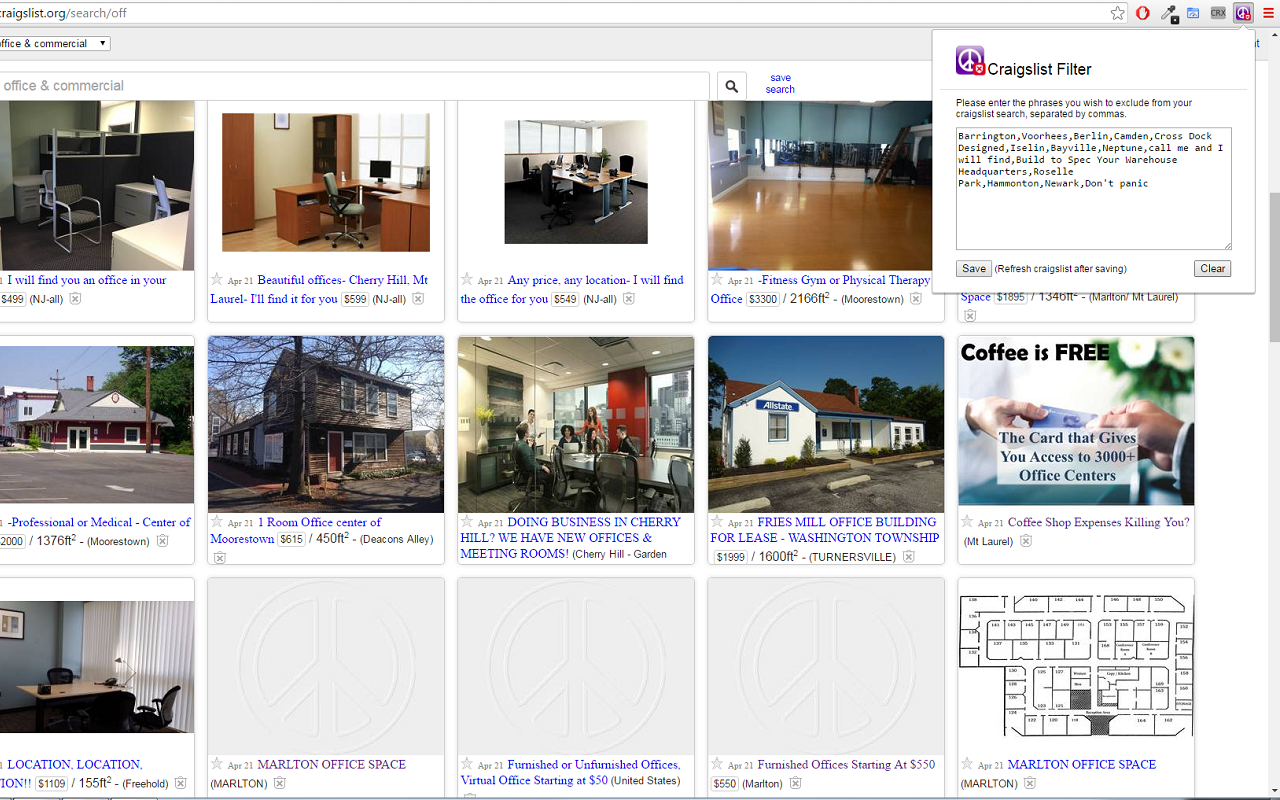The height and width of the screenshot is (800, 1280).
Task: Toggle the Craigslist Filter extension toolbar icon
Action: (1243, 13)
